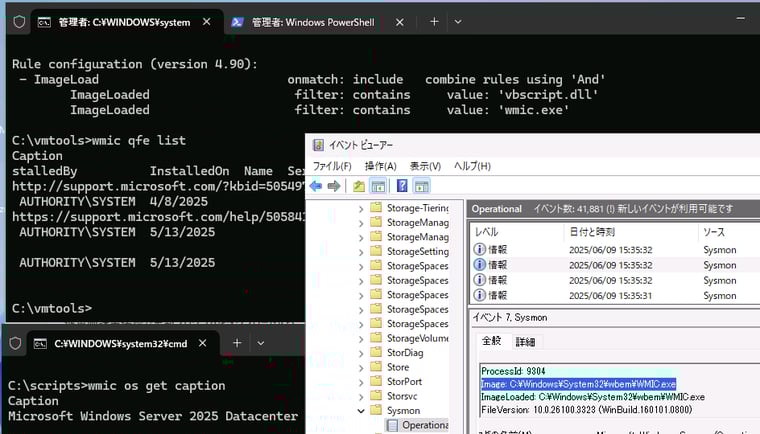Expand the Storage-Tiering tree node
Screen dimensions: 760x434
point(361,209)
